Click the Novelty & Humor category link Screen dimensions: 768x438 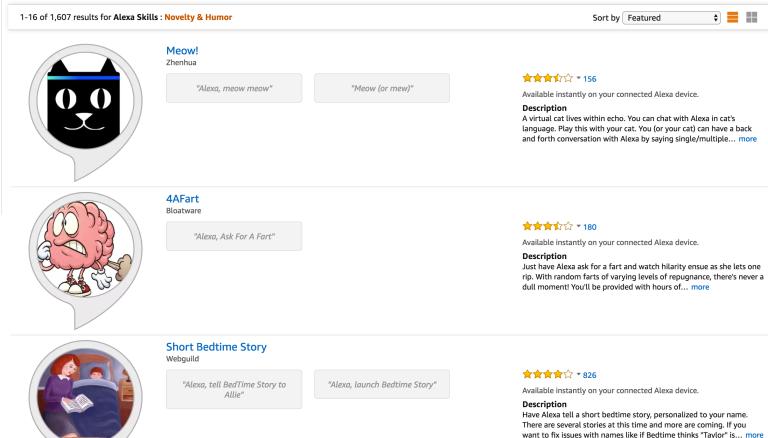tap(199, 17)
